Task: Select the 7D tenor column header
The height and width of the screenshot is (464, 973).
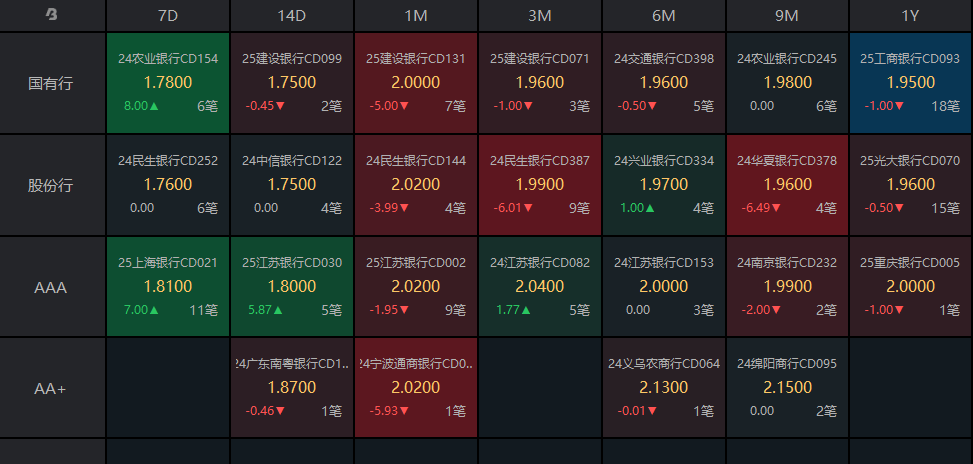Action: click(x=168, y=15)
